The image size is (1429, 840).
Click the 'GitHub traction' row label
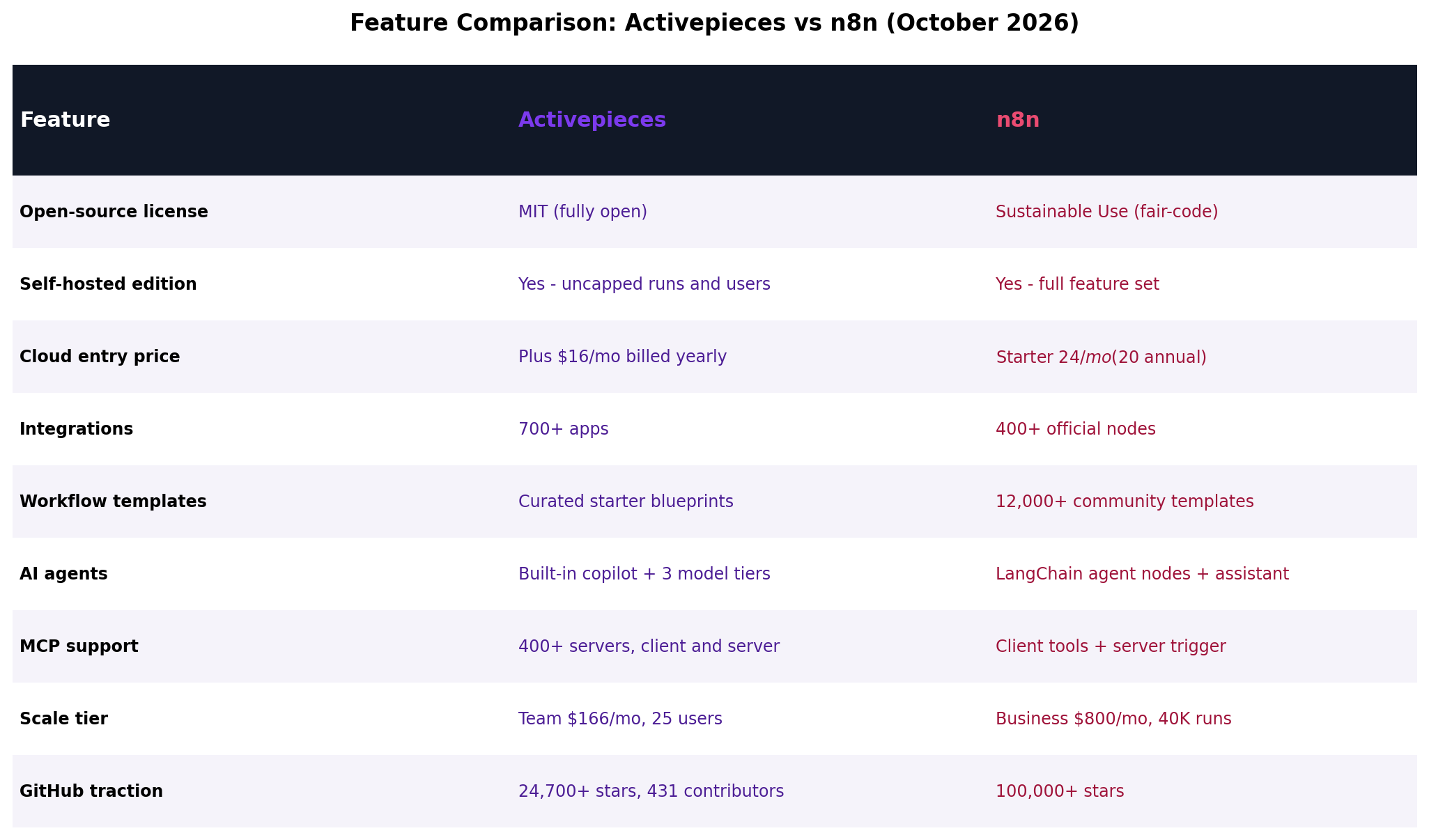tap(91, 791)
